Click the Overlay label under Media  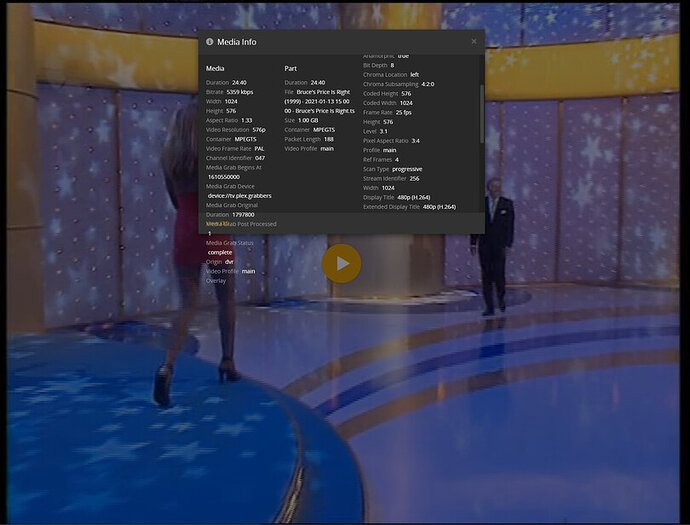[216, 281]
